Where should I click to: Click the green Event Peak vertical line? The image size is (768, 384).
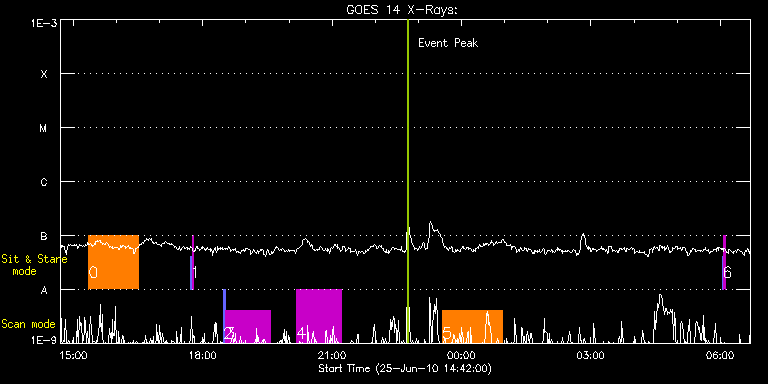(408, 181)
